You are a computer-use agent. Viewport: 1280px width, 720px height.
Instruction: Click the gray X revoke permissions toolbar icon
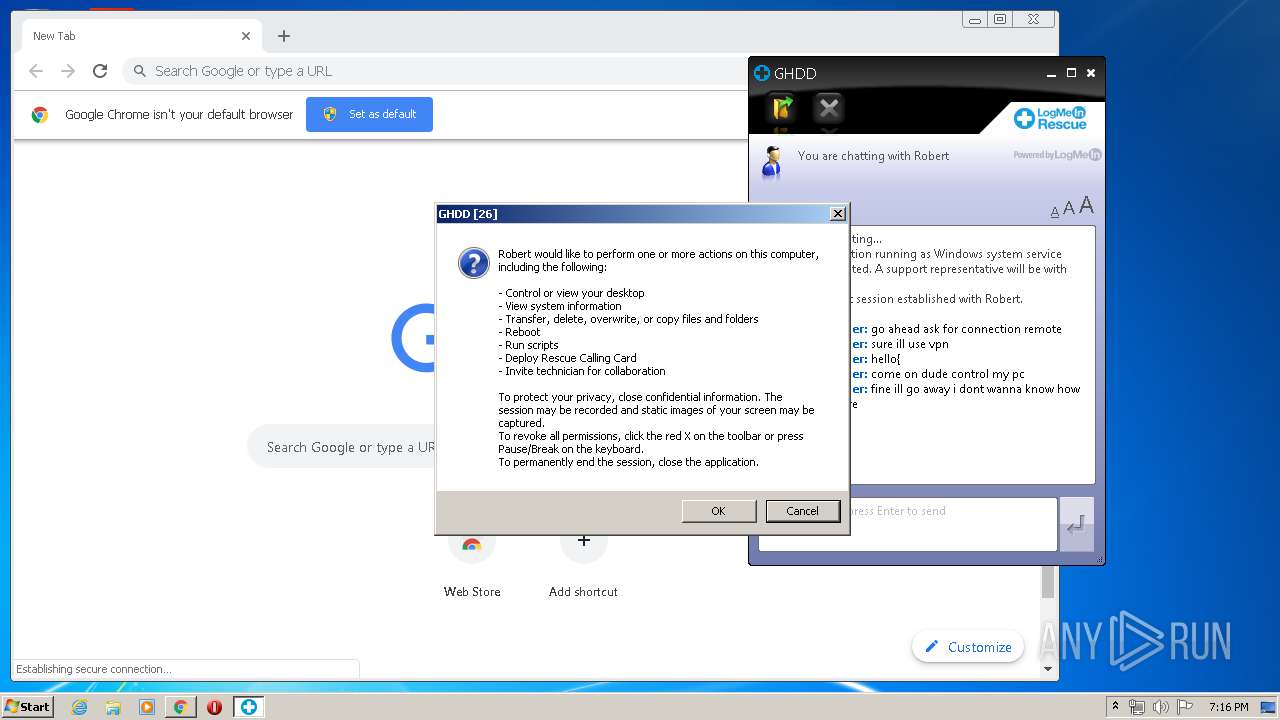828,107
